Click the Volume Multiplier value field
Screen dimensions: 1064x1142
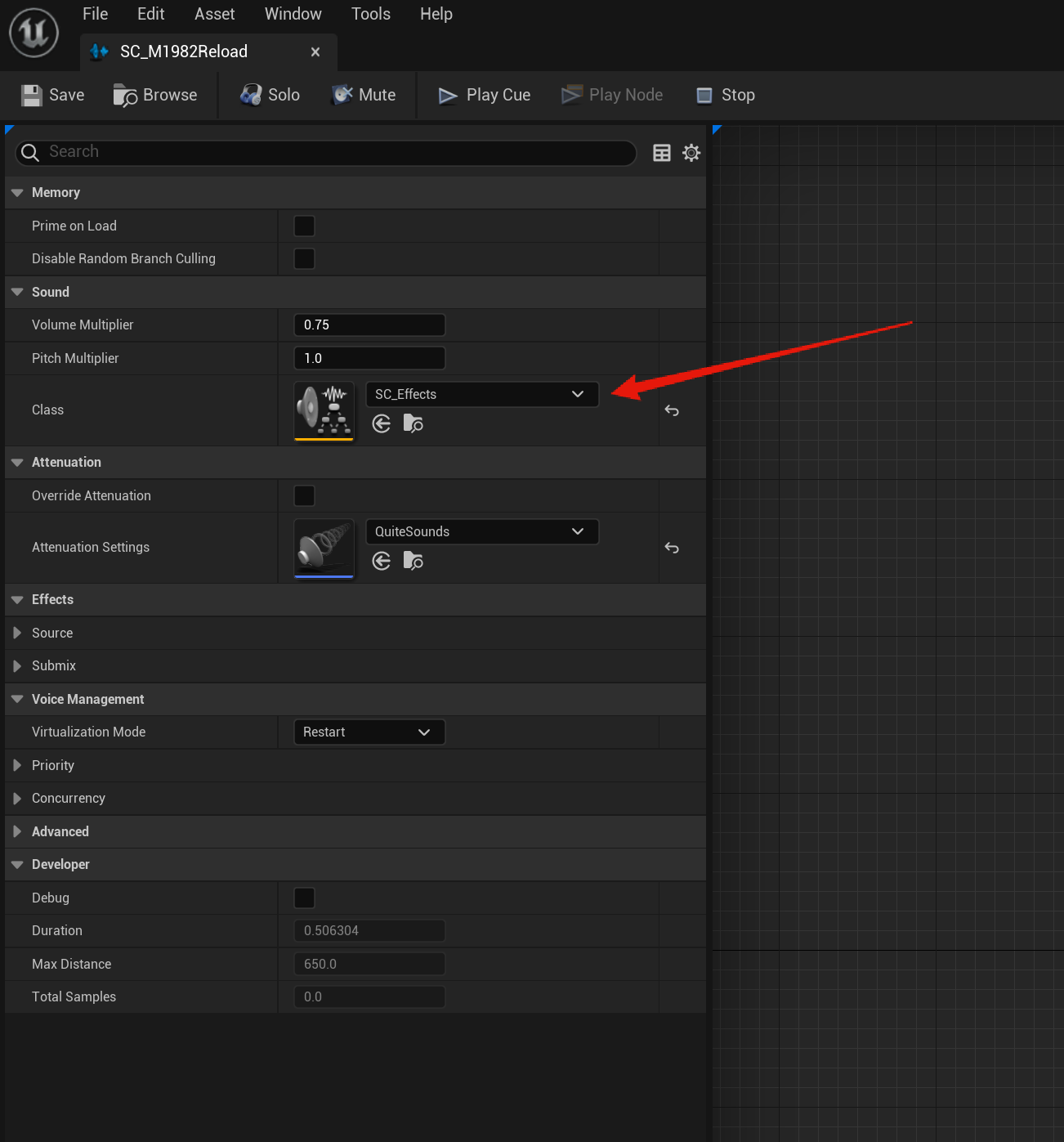pyautogui.click(x=369, y=325)
